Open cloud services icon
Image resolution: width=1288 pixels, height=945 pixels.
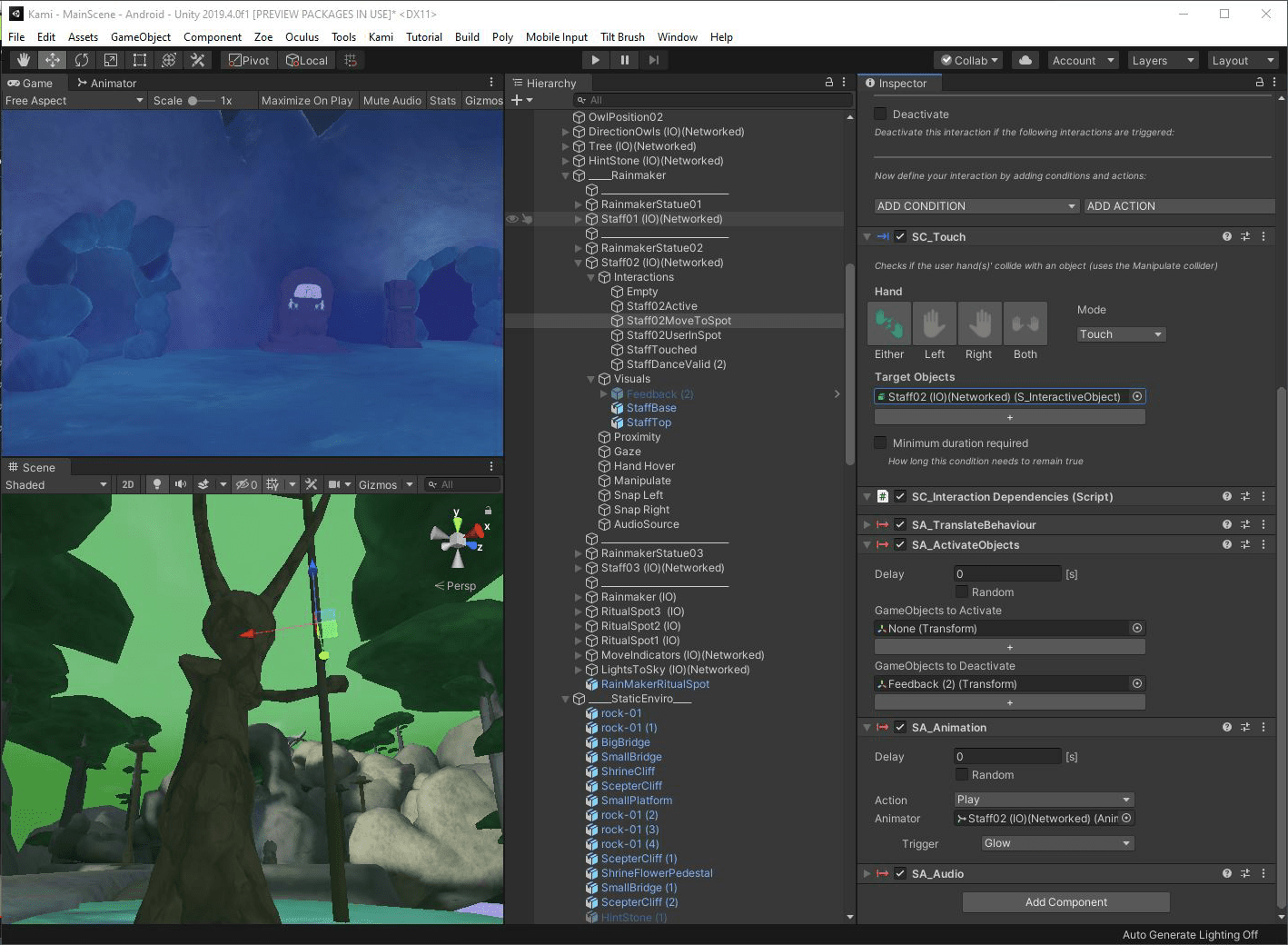[x=1025, y=60]
